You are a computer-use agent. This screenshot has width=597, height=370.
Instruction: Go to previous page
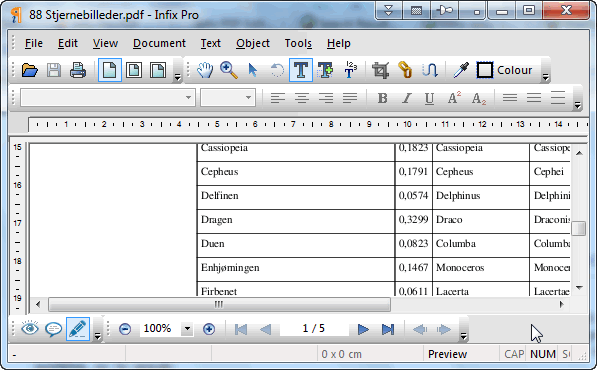point(265,329)
